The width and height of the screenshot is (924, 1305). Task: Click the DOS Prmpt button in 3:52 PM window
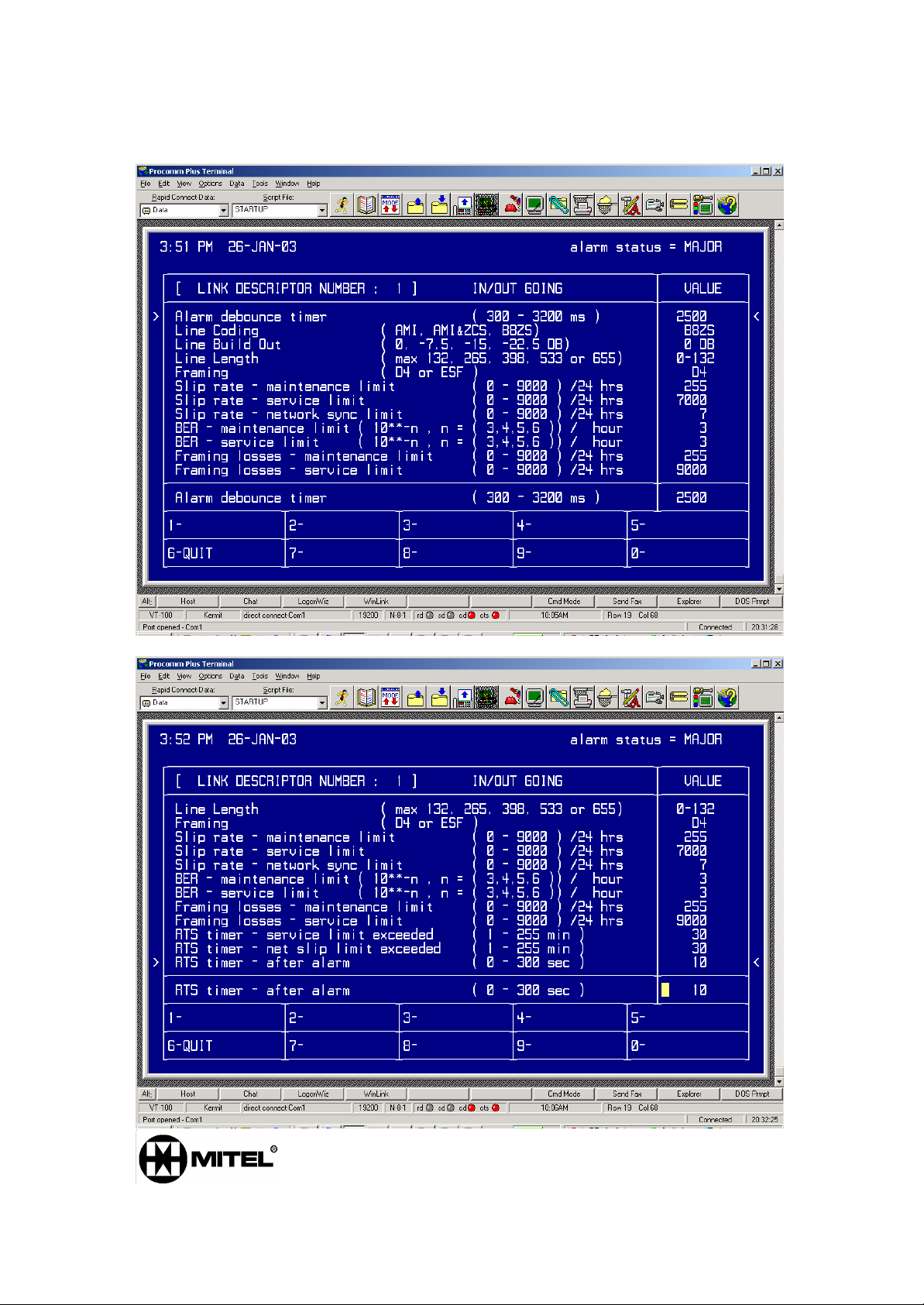point(752,1094)
